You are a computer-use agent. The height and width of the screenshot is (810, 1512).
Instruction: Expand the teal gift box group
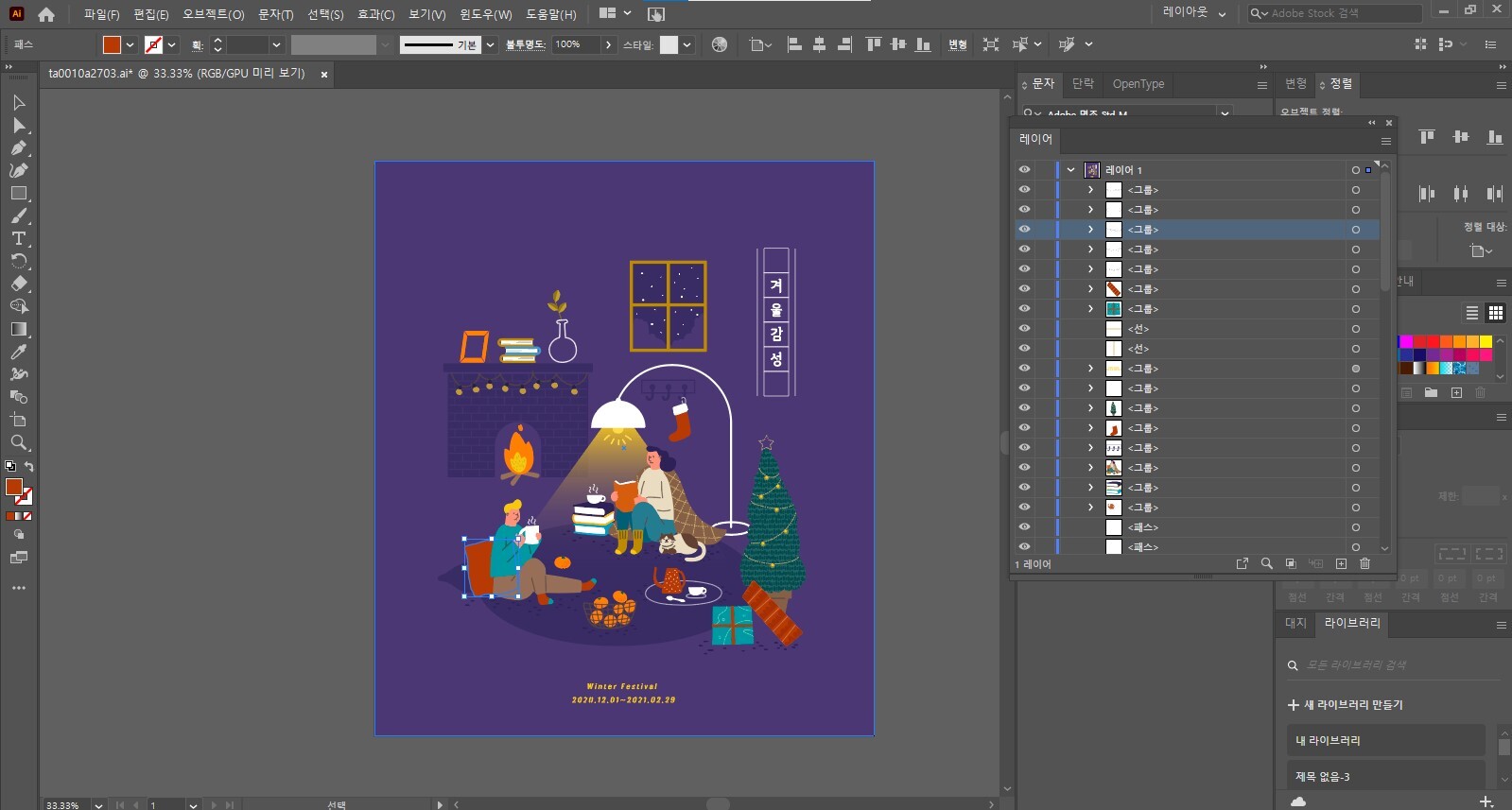click(1090, 309)
